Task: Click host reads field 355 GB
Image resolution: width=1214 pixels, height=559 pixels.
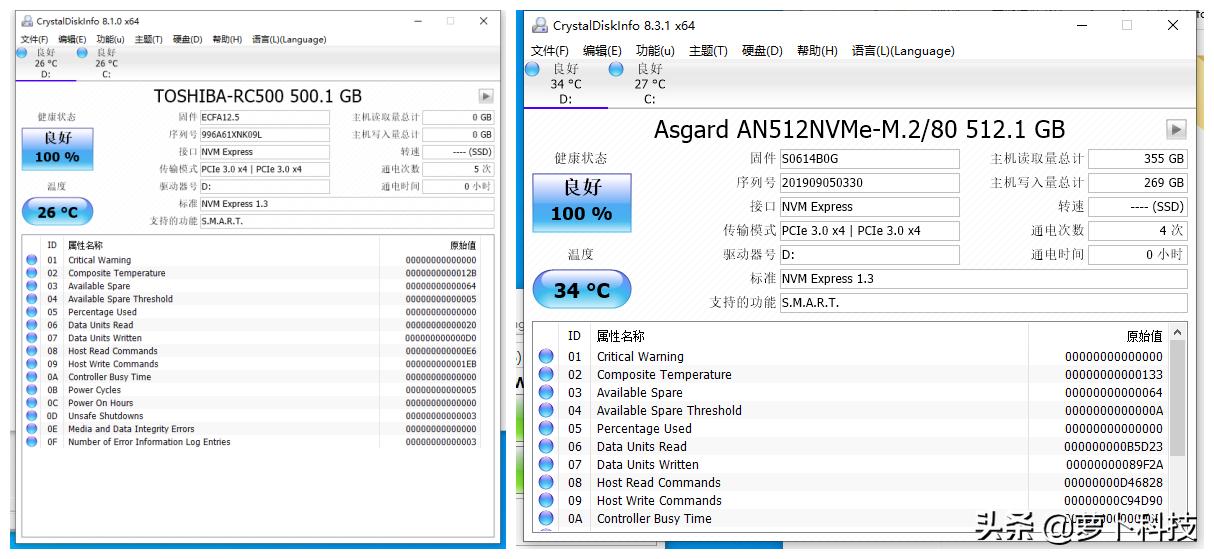Action: 1138,158
